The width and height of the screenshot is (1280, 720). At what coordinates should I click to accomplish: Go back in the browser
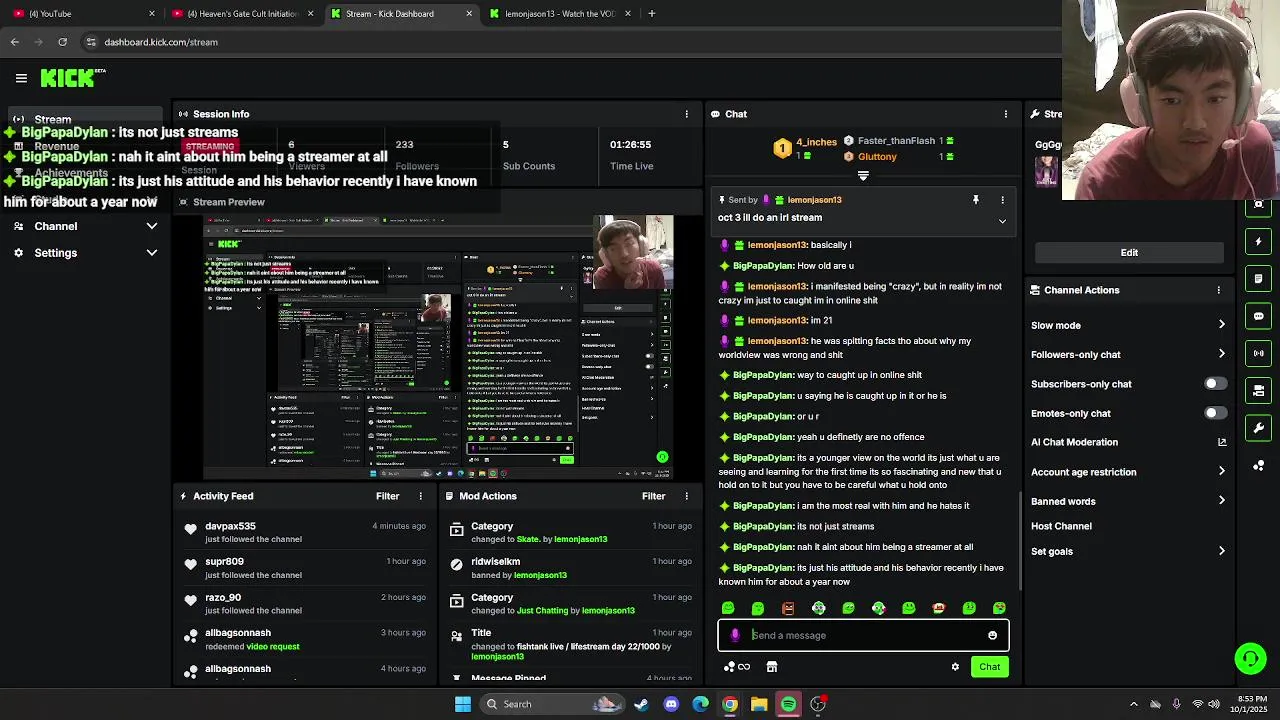coord(15,42)
